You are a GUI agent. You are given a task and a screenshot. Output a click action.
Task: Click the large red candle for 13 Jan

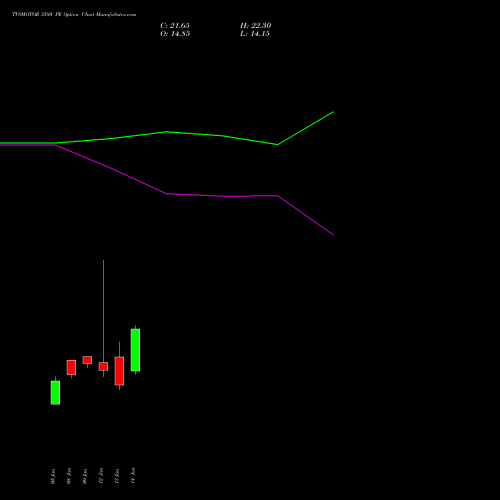(119, 371)
